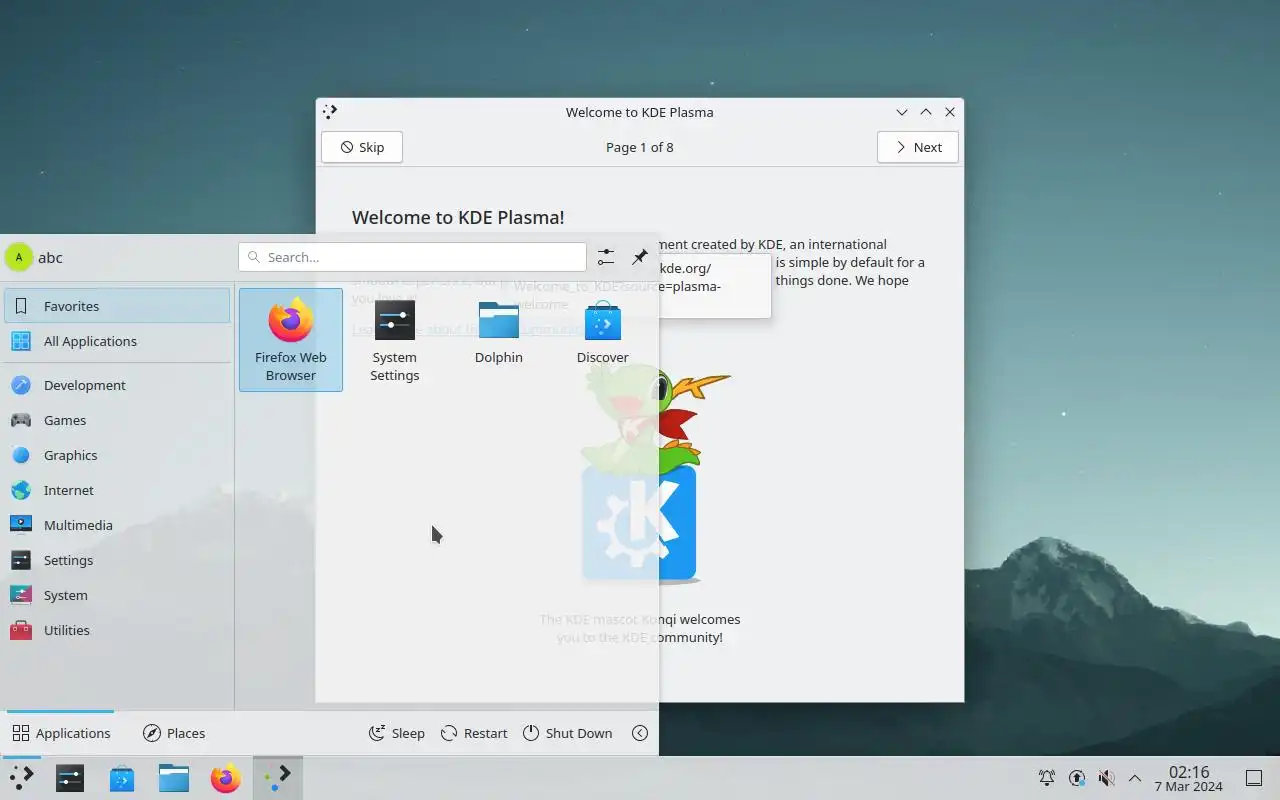Click the Restart button
The image size is (1280, 800).
(x=474, y=733)
